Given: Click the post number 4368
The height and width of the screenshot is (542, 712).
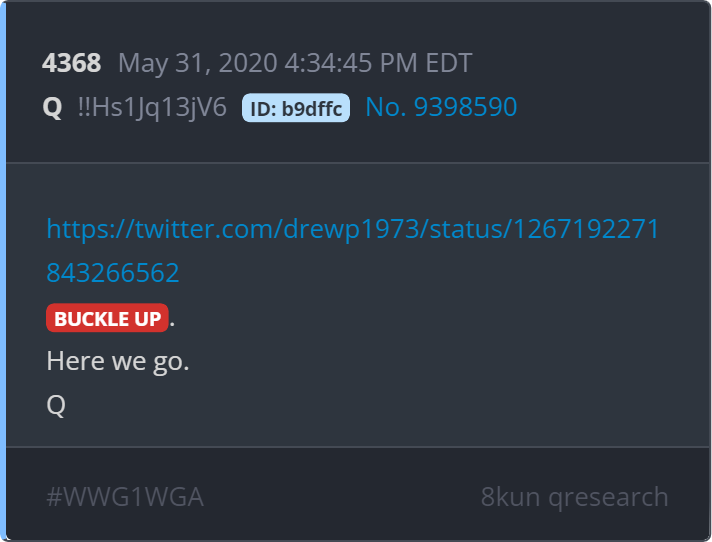Looking at the screenshot, I should 71,63.
